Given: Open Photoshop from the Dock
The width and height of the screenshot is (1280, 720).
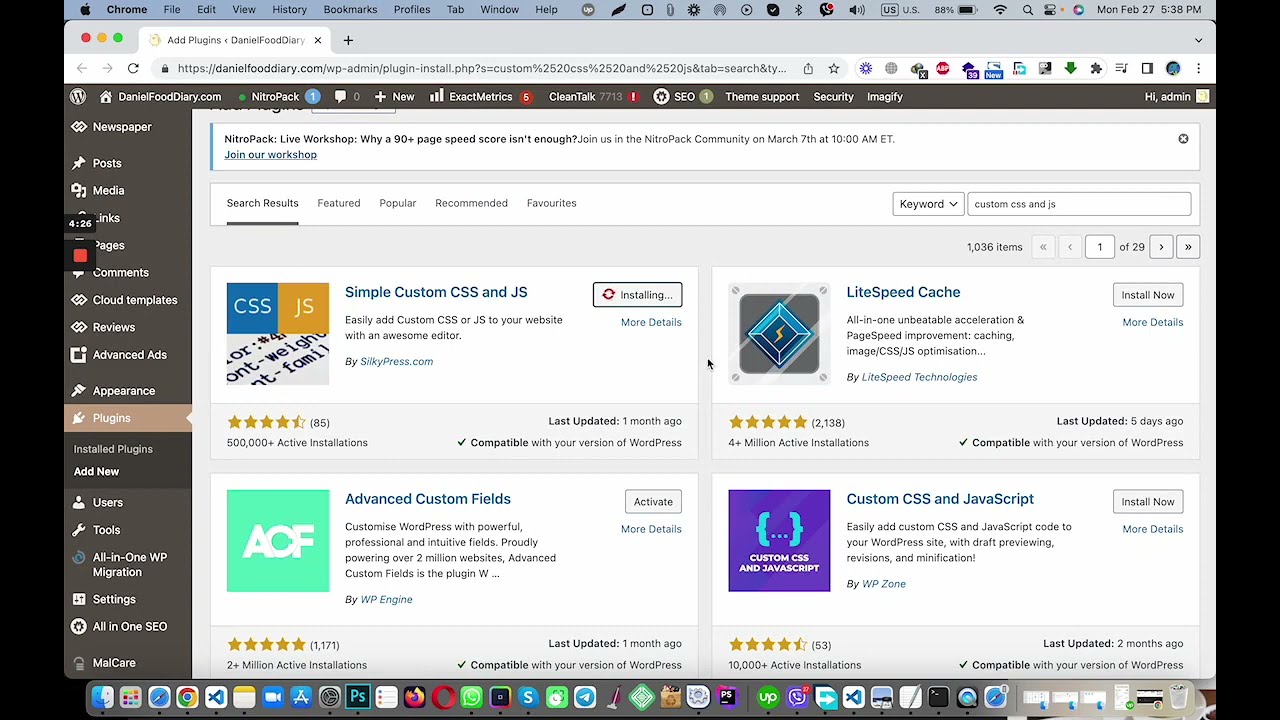Looking at the screenshot, I should [x=357, y=697].
